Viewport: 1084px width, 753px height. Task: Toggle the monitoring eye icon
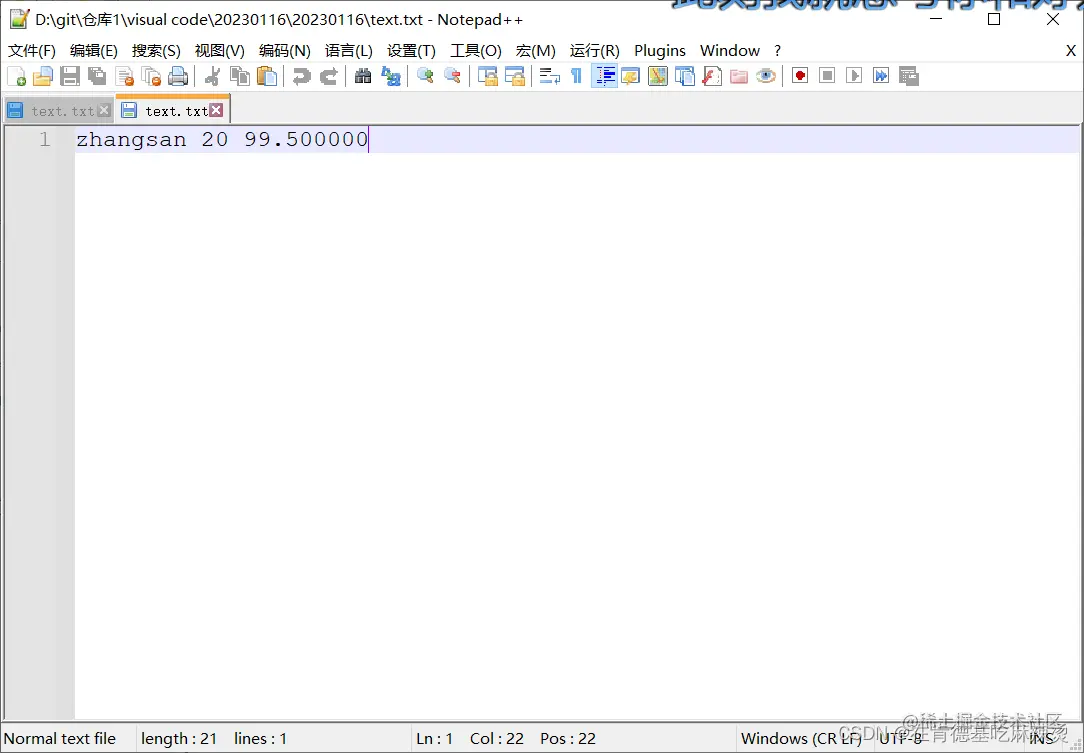(766, 76)
